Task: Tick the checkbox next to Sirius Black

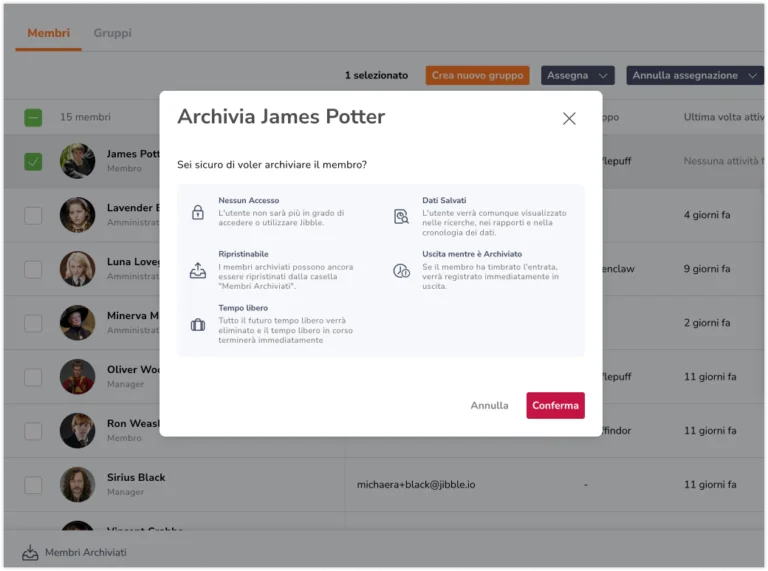Action: 33,485
